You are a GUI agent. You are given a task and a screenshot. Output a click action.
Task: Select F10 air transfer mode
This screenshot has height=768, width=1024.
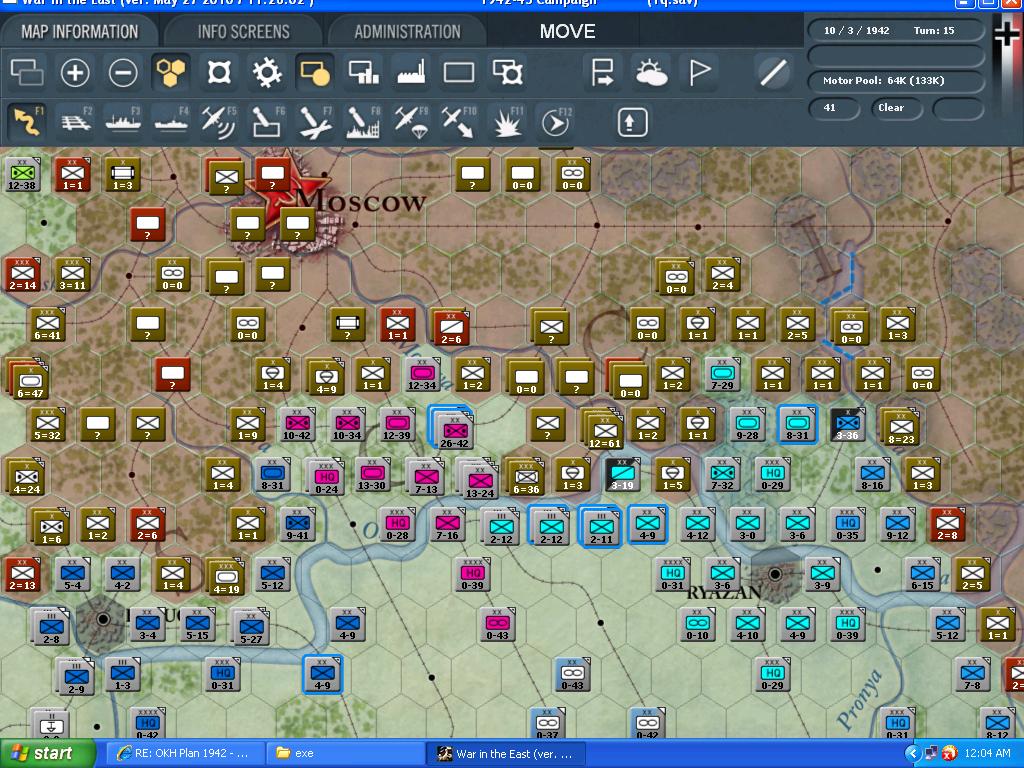(x=459, y=121)
